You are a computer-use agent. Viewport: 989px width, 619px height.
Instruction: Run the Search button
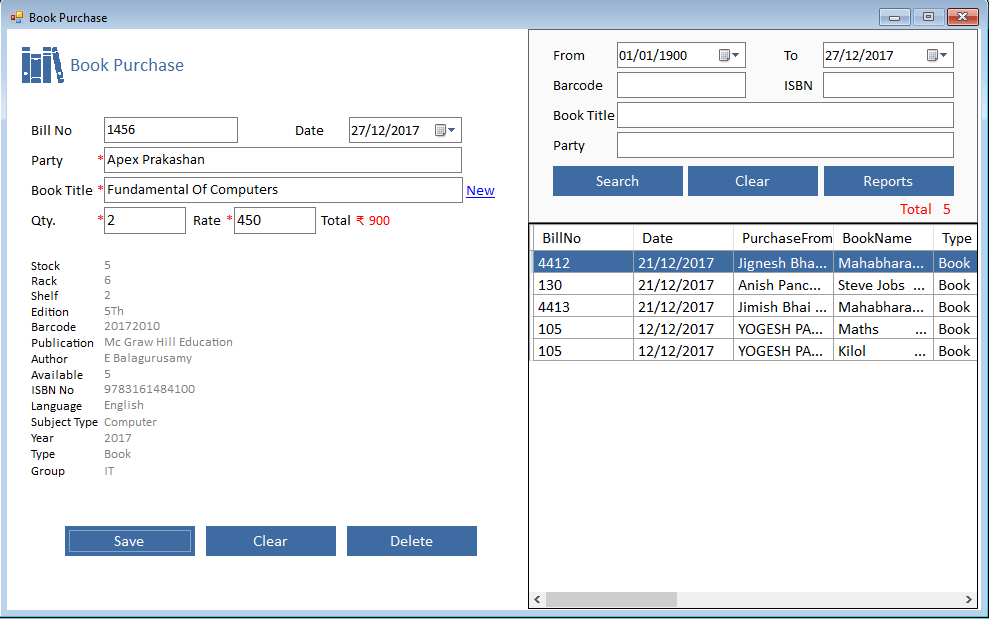[x=617, y=181]
